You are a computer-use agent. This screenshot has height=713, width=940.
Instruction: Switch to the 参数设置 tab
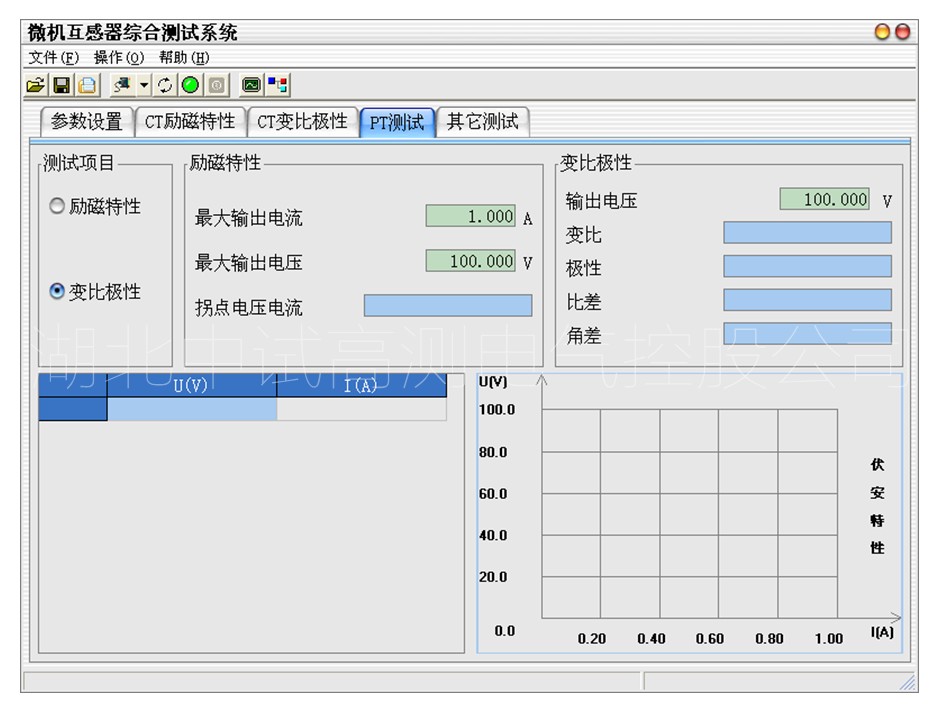(x=86, y=122)
